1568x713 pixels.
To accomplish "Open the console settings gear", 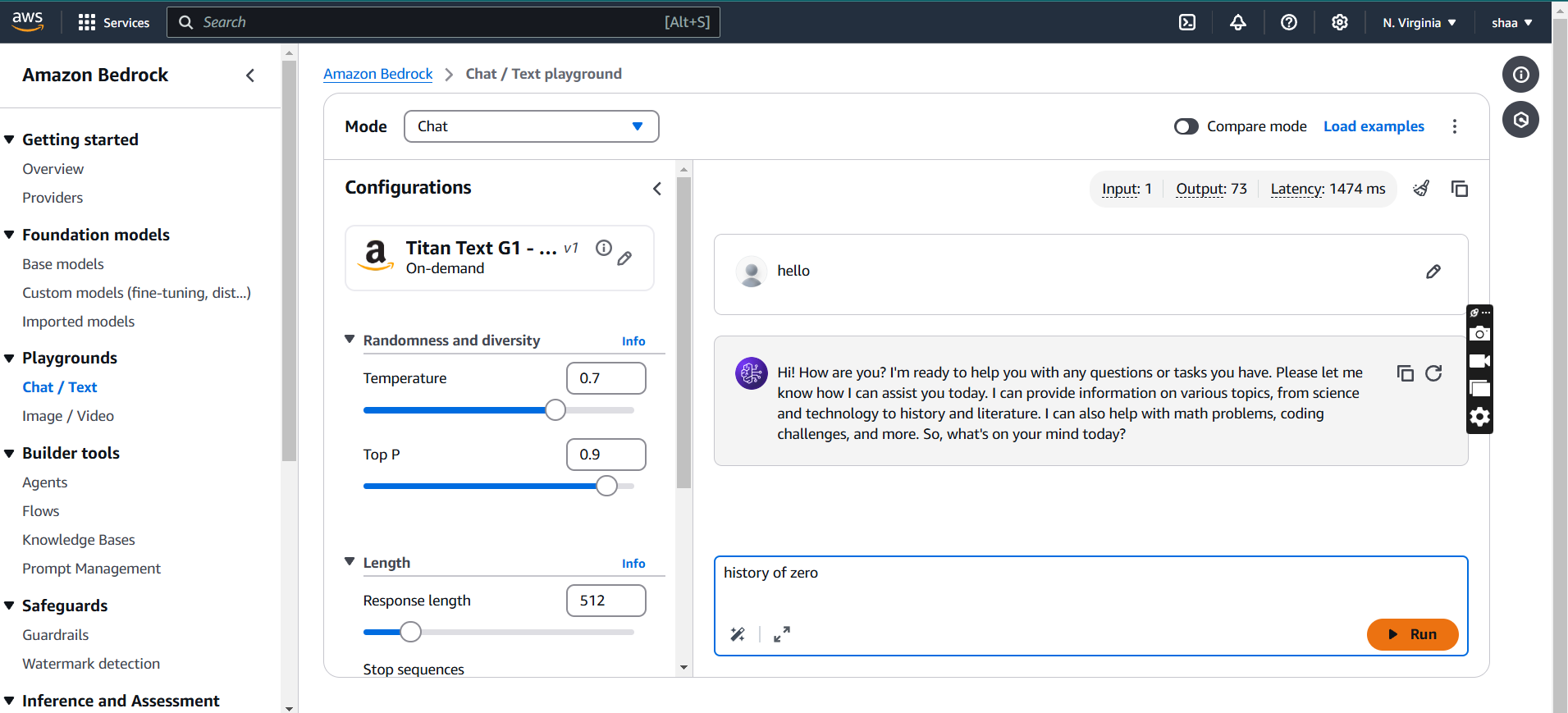I will point(1340,22).
